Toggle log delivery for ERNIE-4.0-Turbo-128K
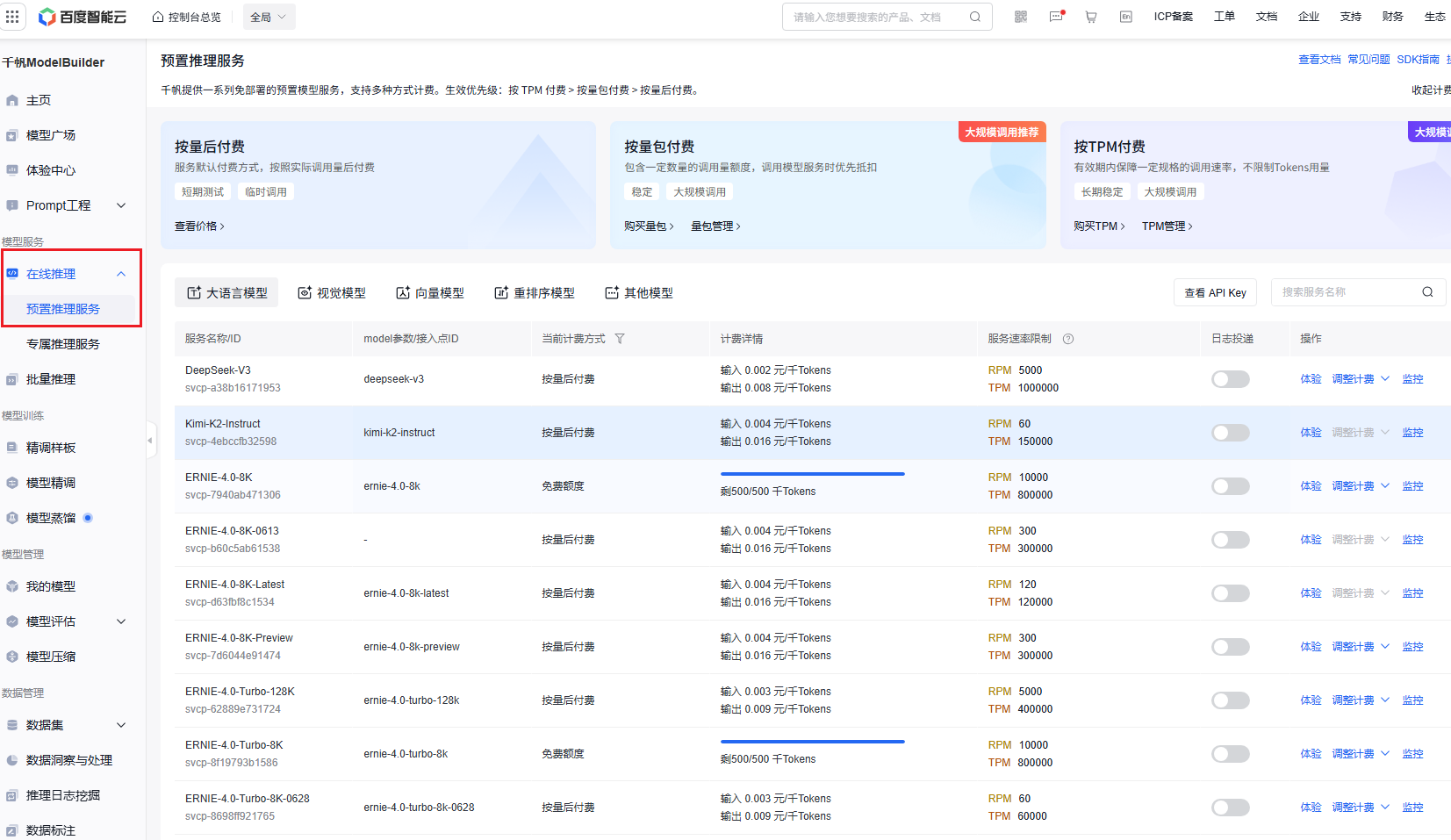Screen dimensions: 1451x840 pyautogui.click(x=1231, y=700)
